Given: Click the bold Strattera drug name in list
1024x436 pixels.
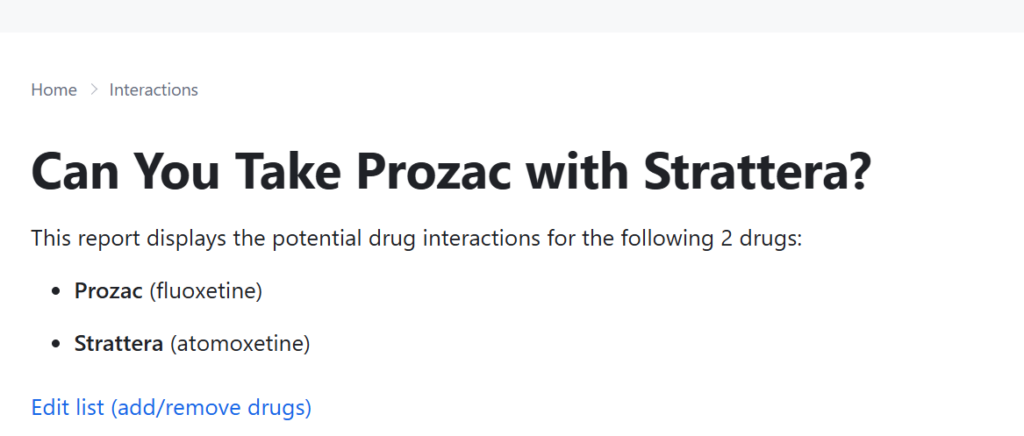Looking at the screenshot, I should [118, 343].
